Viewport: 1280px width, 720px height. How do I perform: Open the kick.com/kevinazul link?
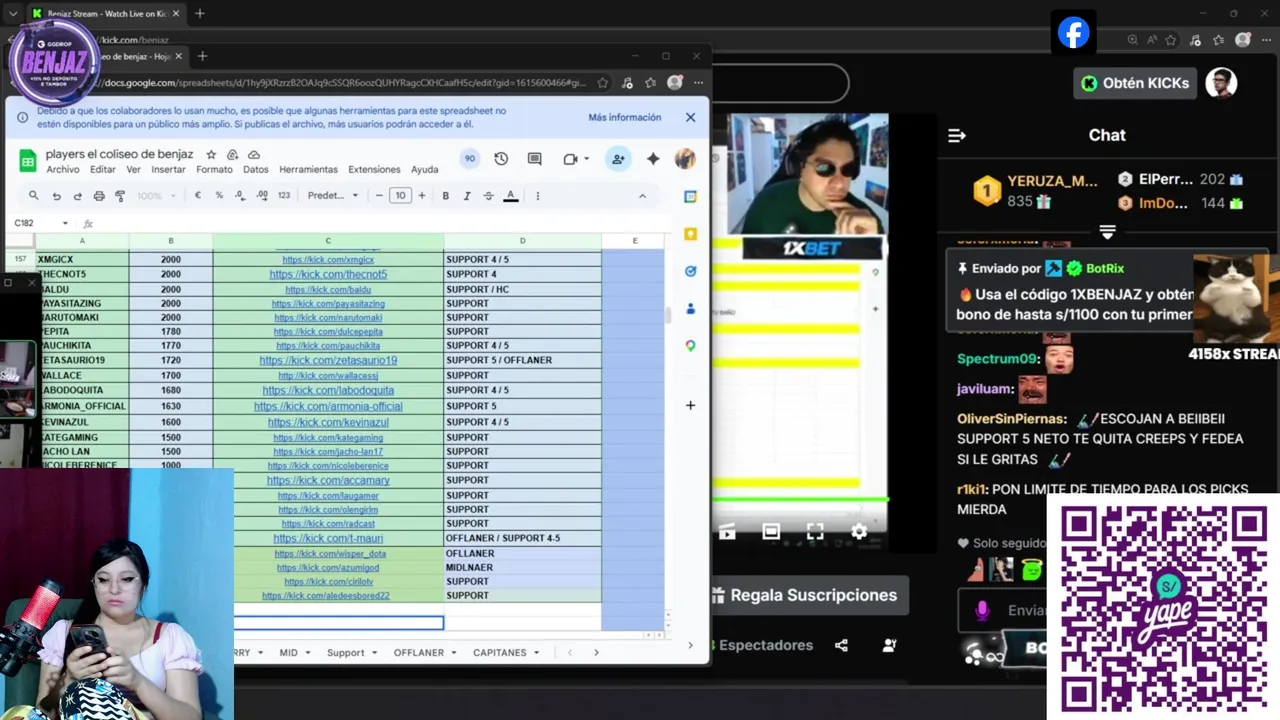[x=328, y=422]
